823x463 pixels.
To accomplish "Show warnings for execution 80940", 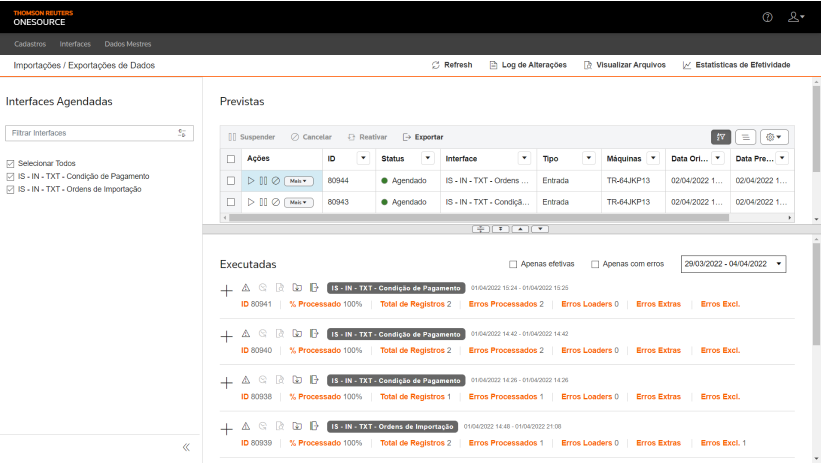I will click(246, 334).
